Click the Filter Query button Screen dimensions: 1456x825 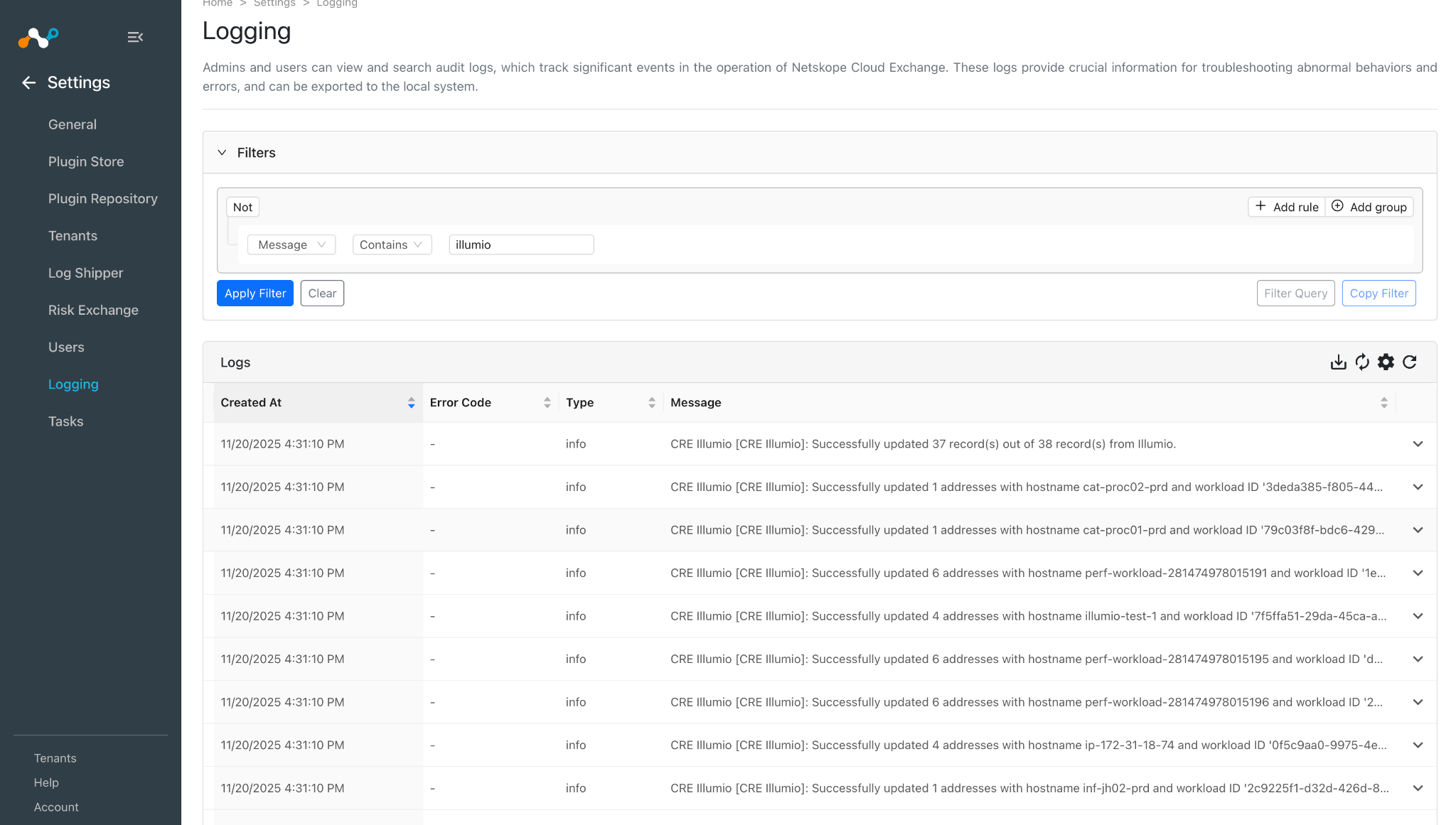(1295, 293)
